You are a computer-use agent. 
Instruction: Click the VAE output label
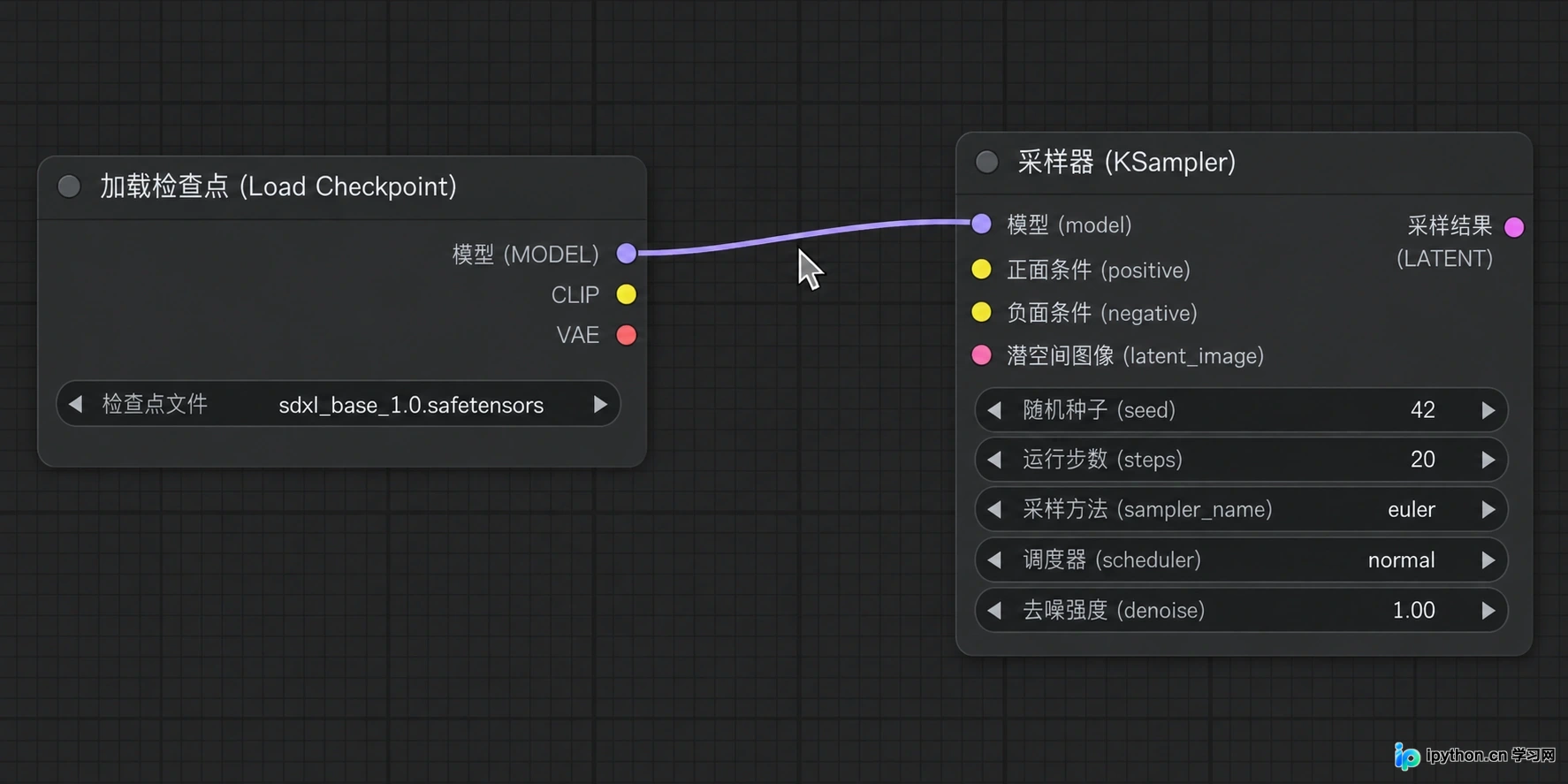[578, 335]
